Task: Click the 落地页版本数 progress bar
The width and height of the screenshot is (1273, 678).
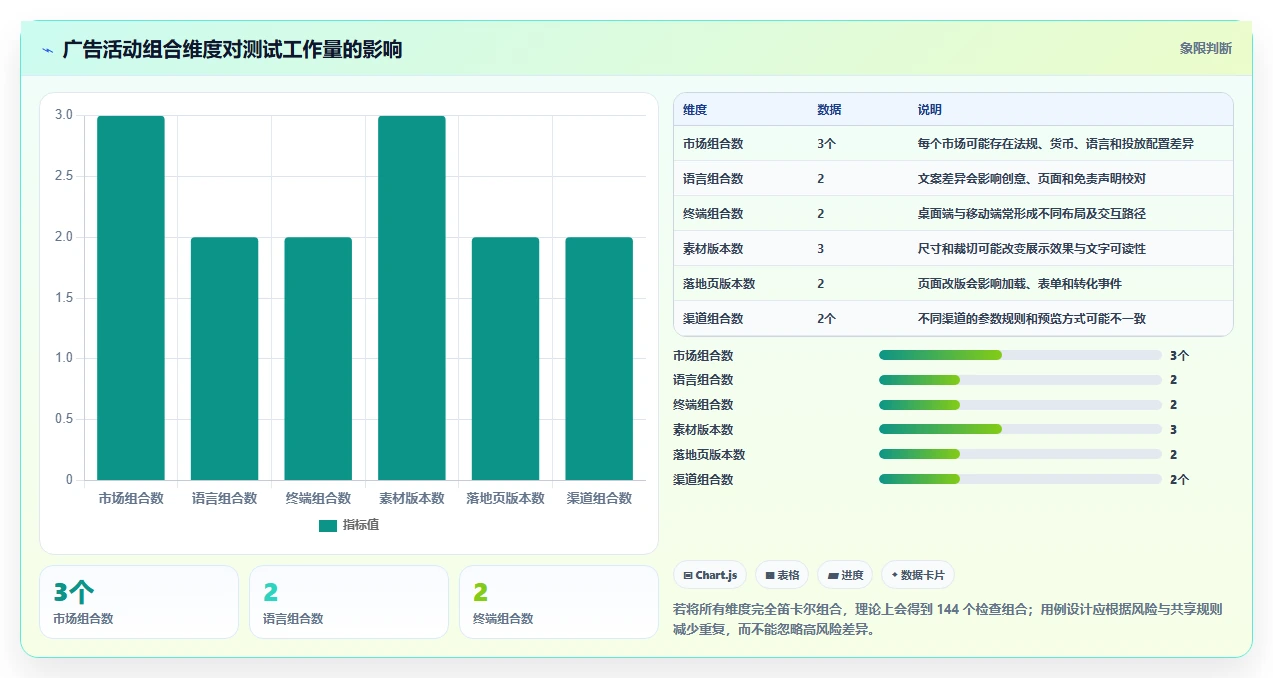Action: 1020,455
